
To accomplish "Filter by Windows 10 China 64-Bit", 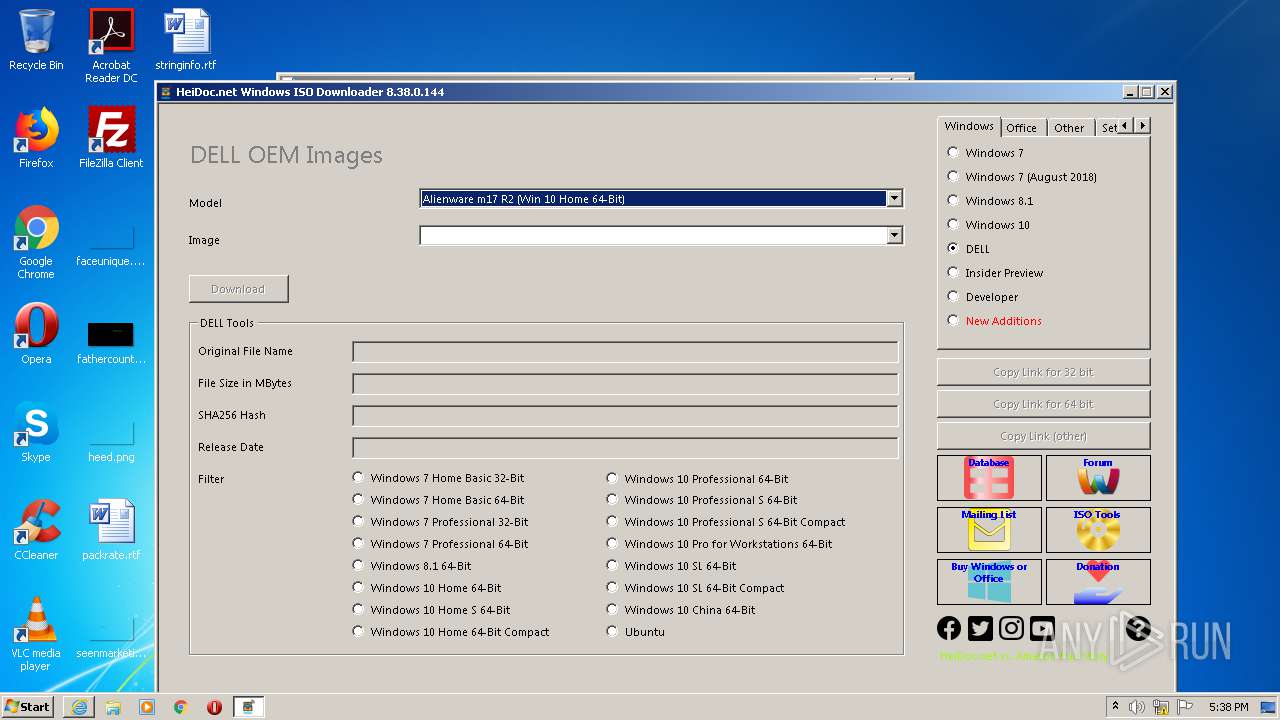I will click(681, 610).
